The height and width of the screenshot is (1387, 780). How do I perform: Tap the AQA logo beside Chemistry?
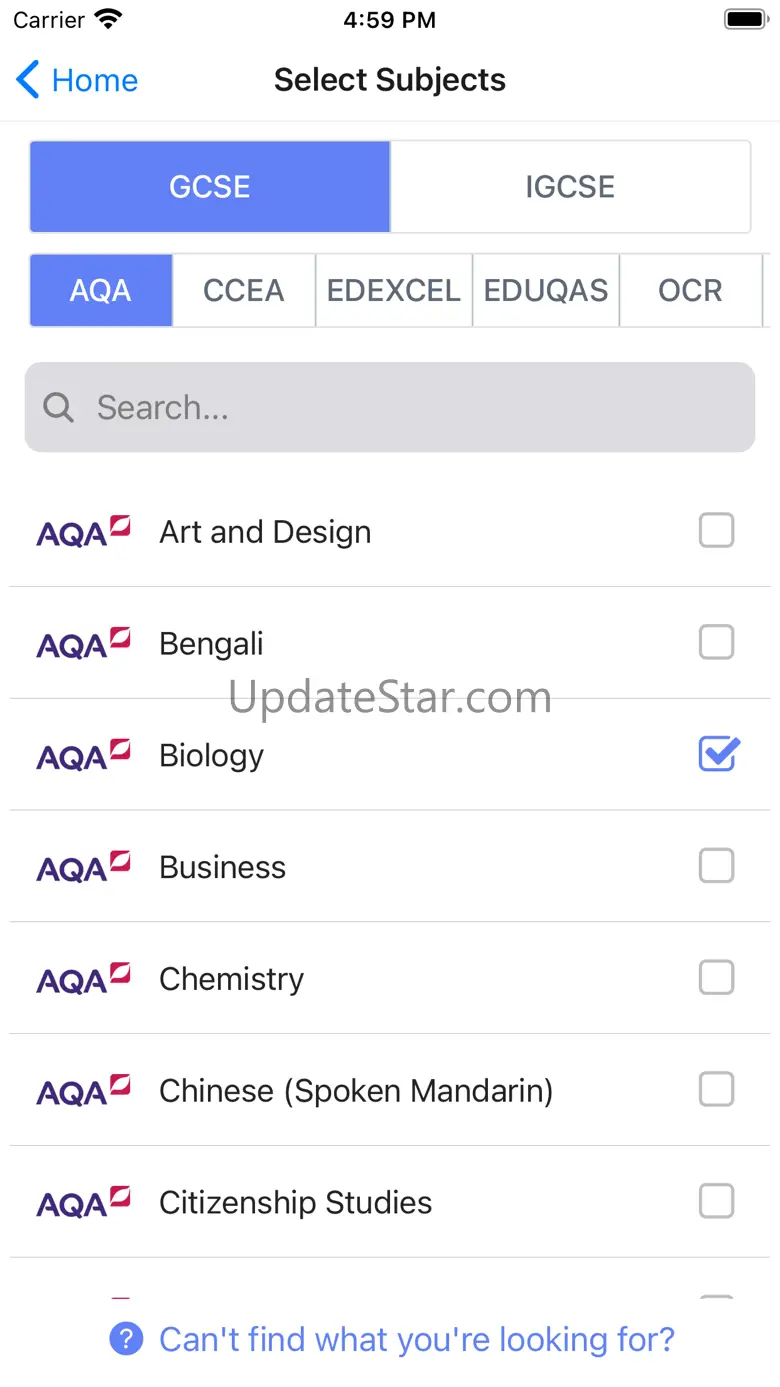84,979
